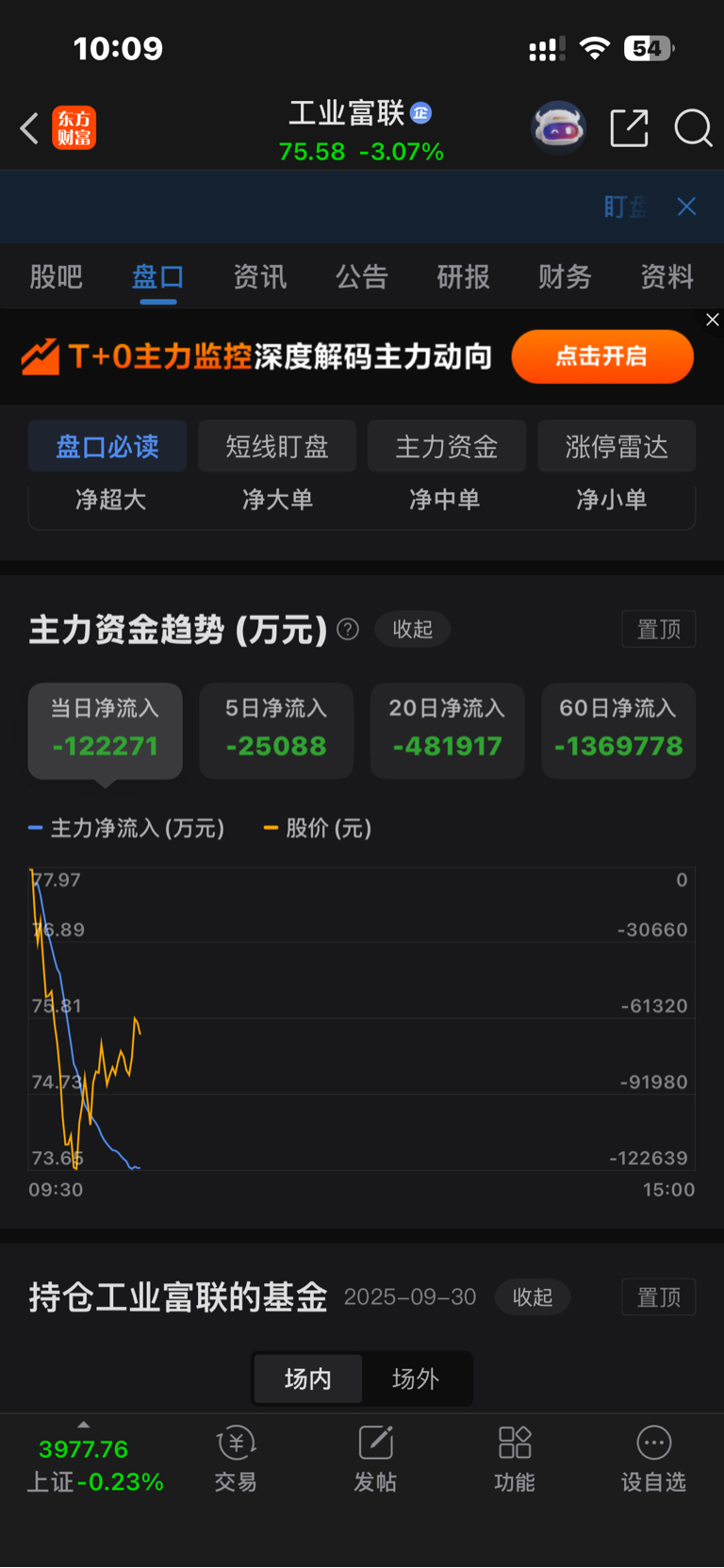Tap the battery indicator
The width and height of the screenshot is (724, 1568).
pos(649,48)
